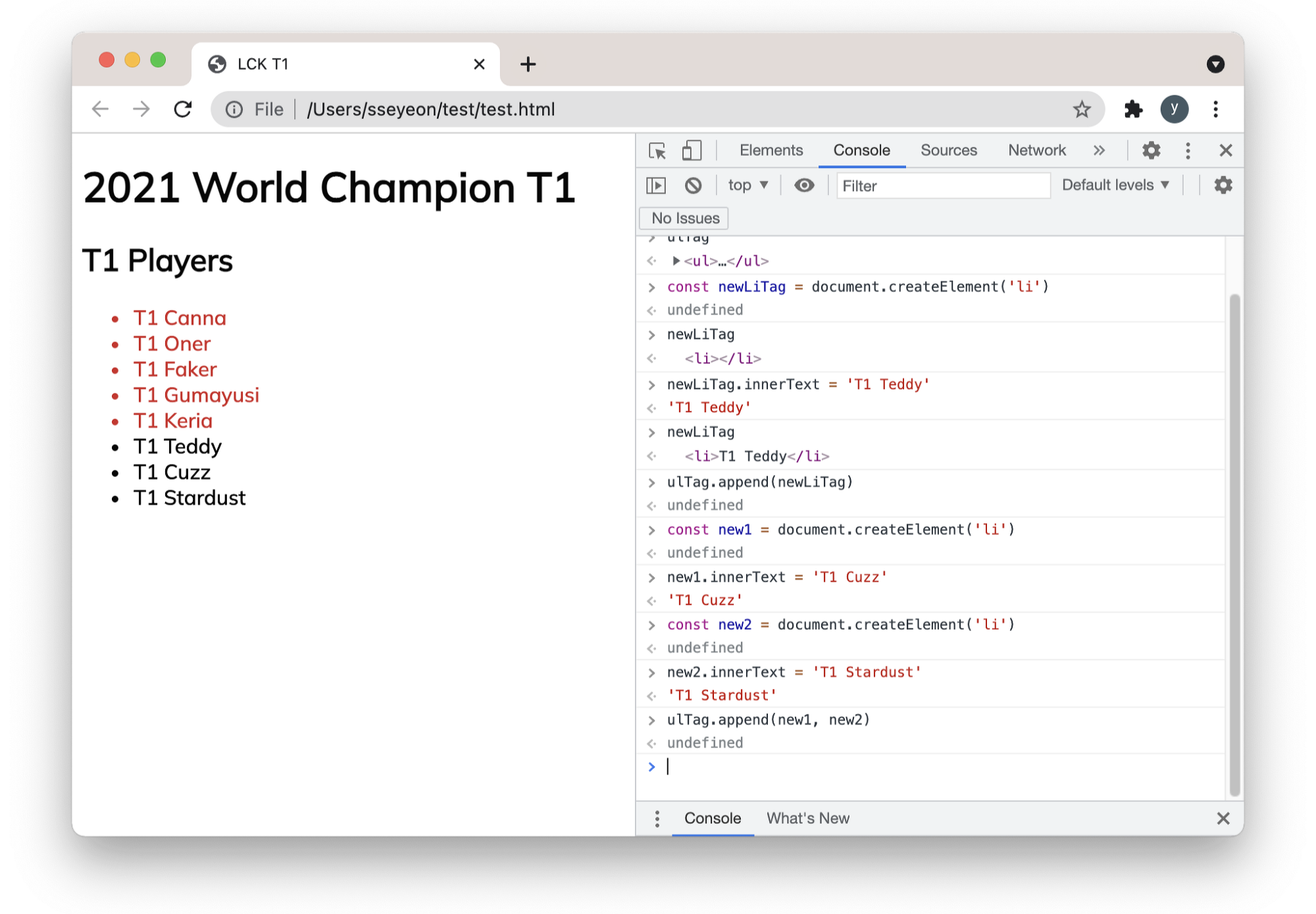Create a live expression with the eye icon
This screenshot has height=914, width=1316.
[x=804, y=186]
